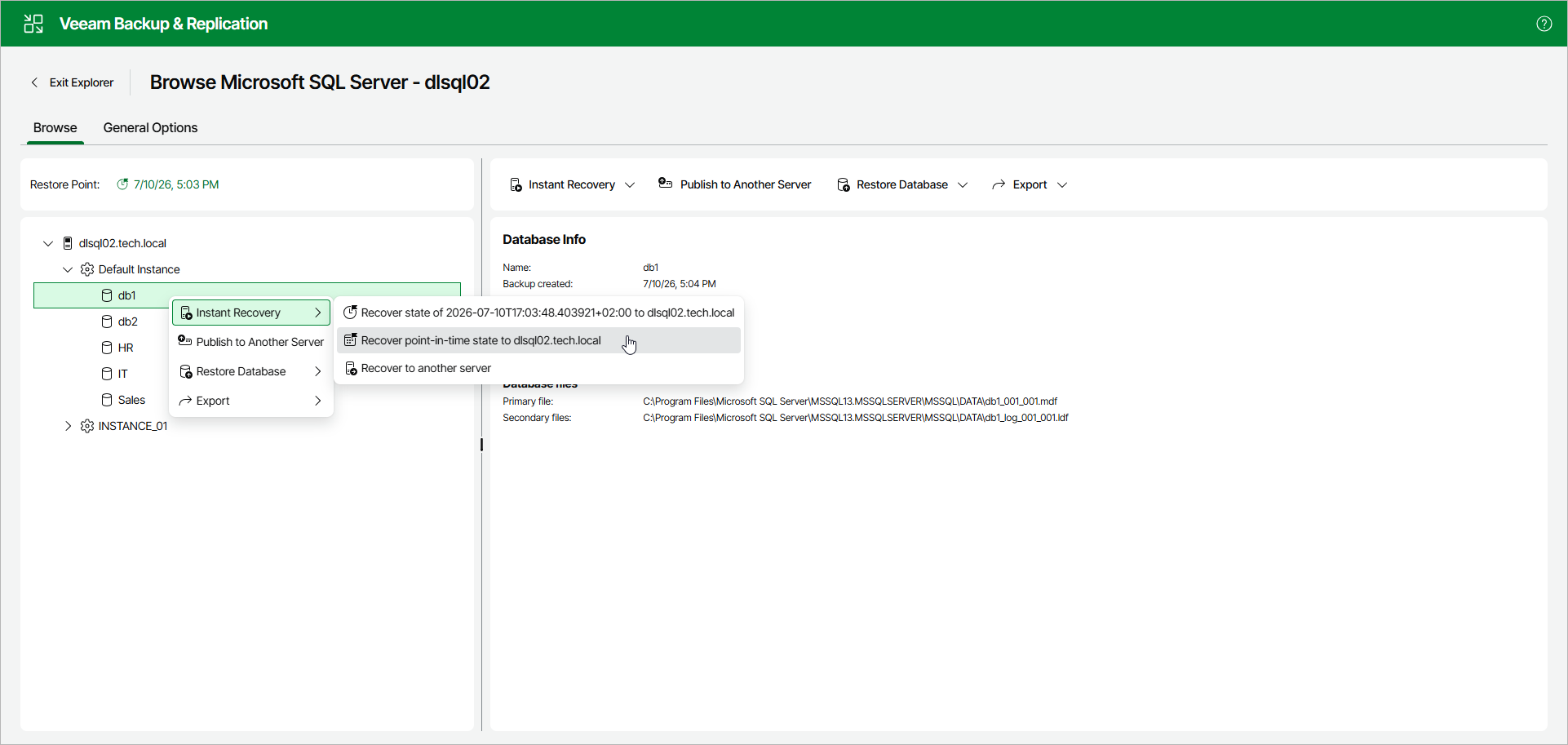Open toolbar Export dropdown arrow
Screen dimensions: 1568x745
click(1062, 185)
